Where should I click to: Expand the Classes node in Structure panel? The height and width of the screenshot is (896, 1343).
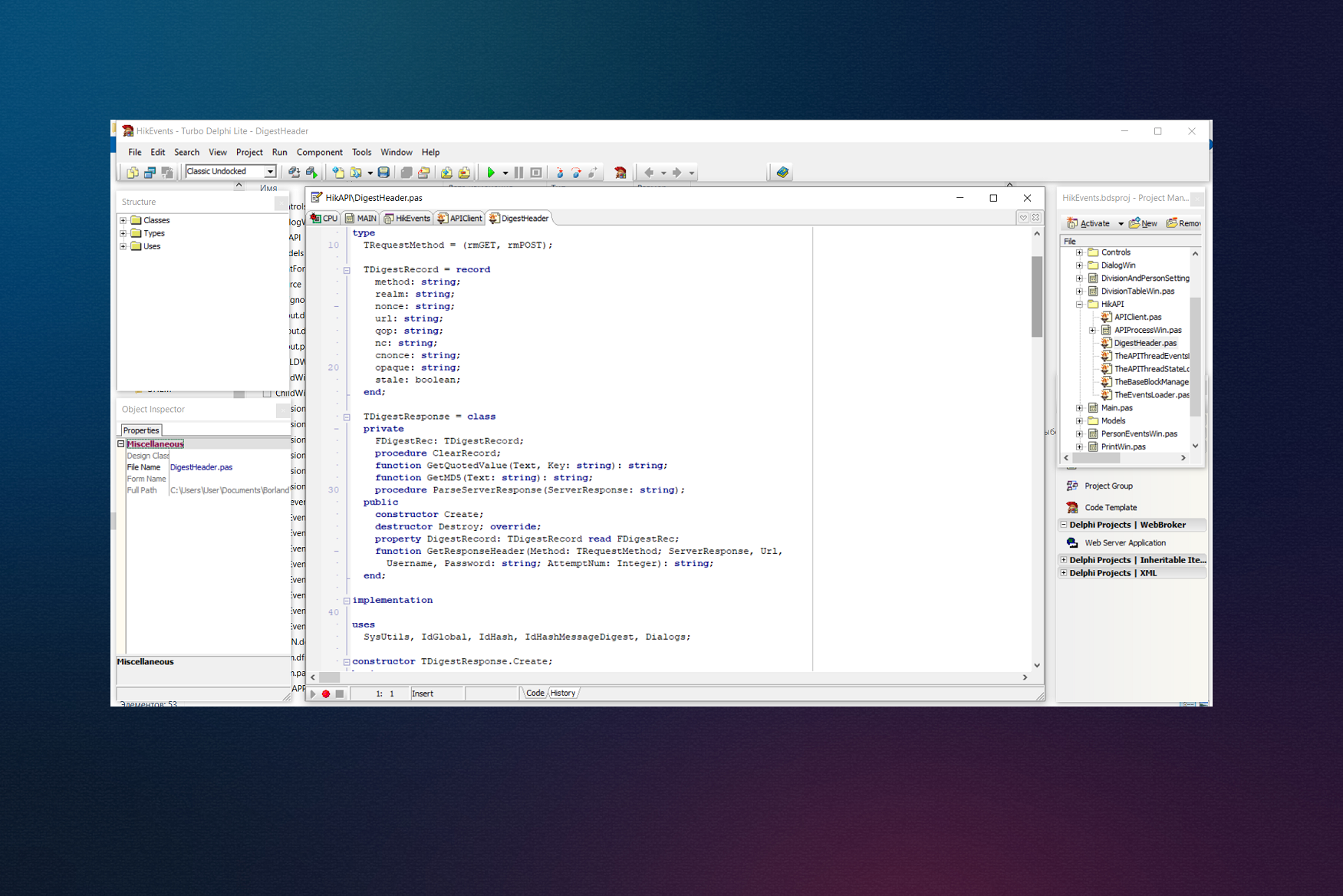pos(123,220)
